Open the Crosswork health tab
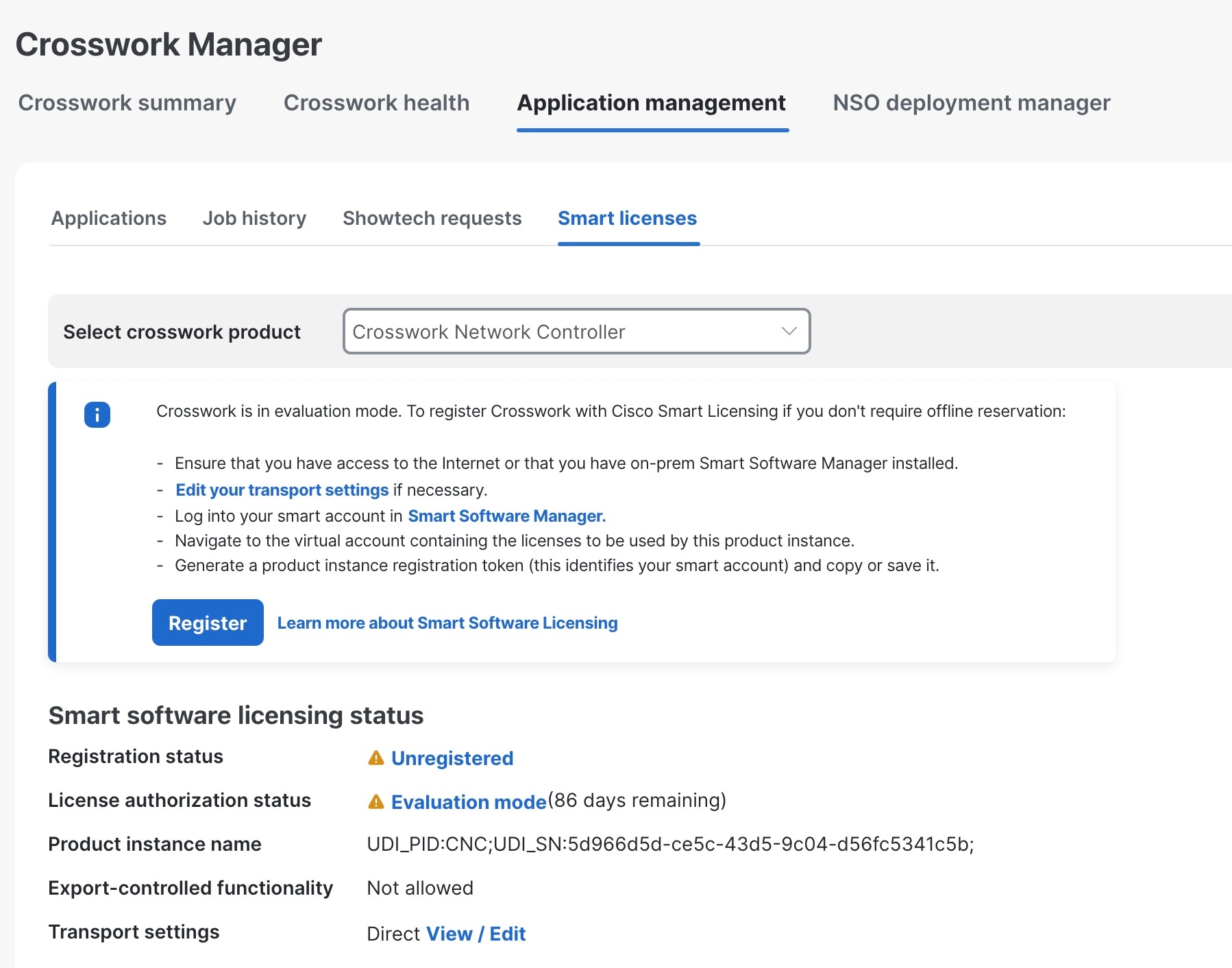1232x968 pixels. point(377,103)
